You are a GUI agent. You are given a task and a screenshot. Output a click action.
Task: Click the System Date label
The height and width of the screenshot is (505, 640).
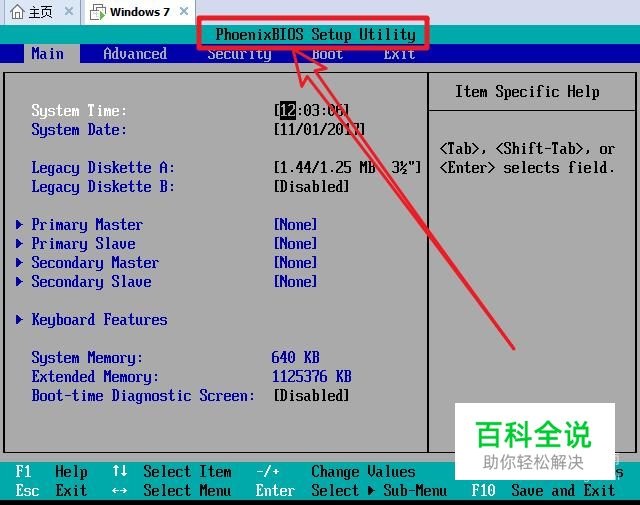point(79,130)
